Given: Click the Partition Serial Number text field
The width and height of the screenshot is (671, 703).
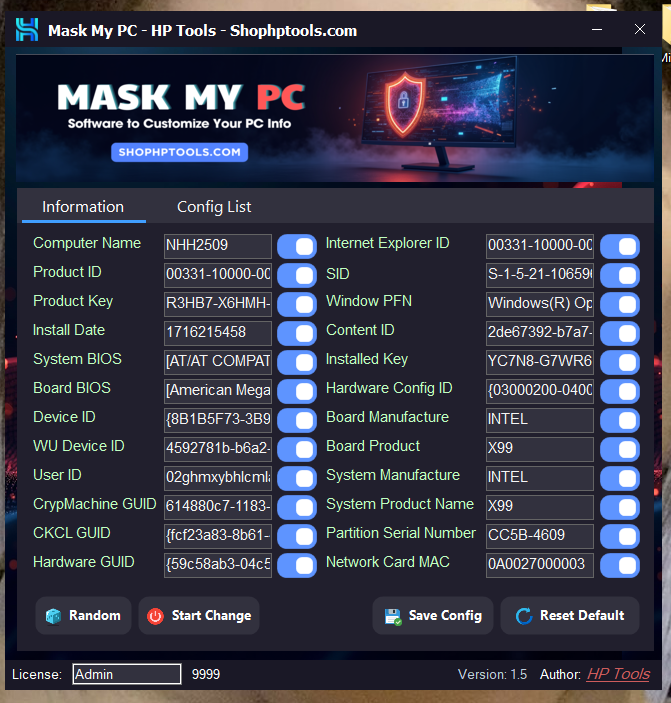Looking at the screenshot, I should [x=540, y=537].
